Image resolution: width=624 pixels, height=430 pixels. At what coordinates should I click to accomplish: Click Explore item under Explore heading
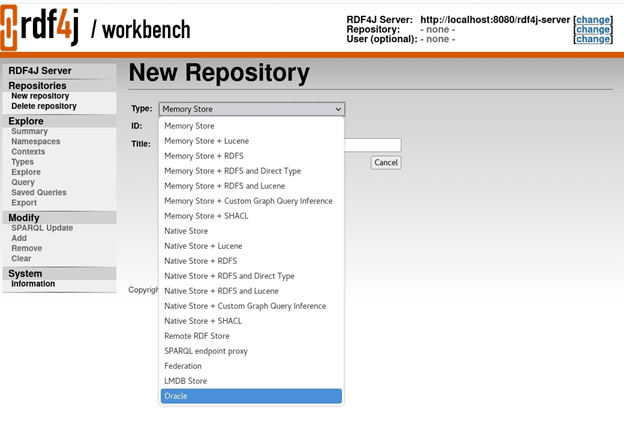[x=26, y=172]
